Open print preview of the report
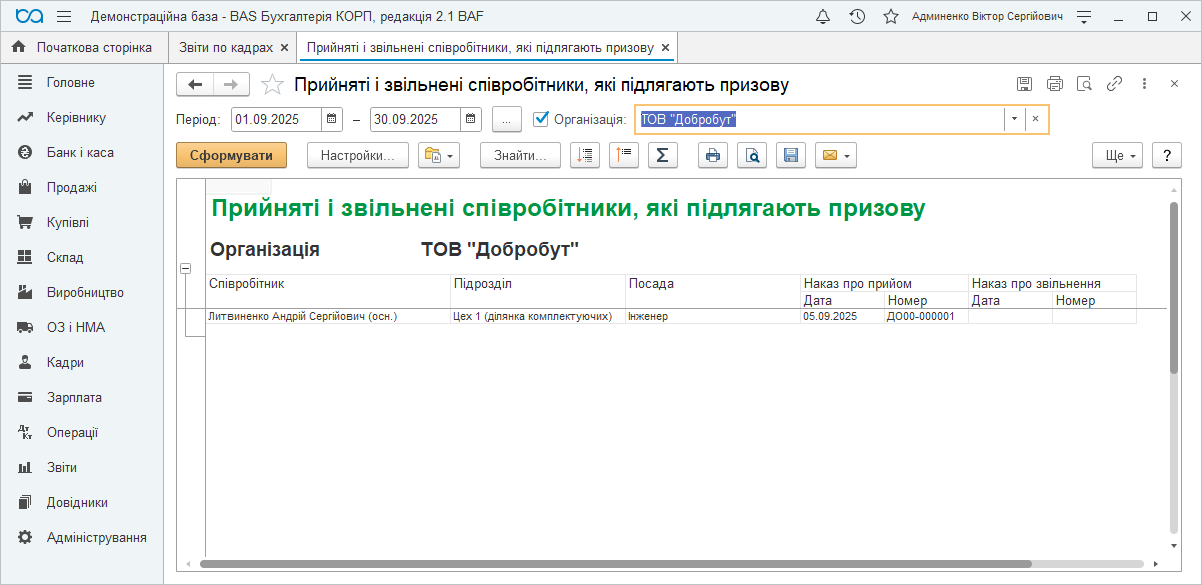The image size is (1202, 585). (x=752, y=155)
